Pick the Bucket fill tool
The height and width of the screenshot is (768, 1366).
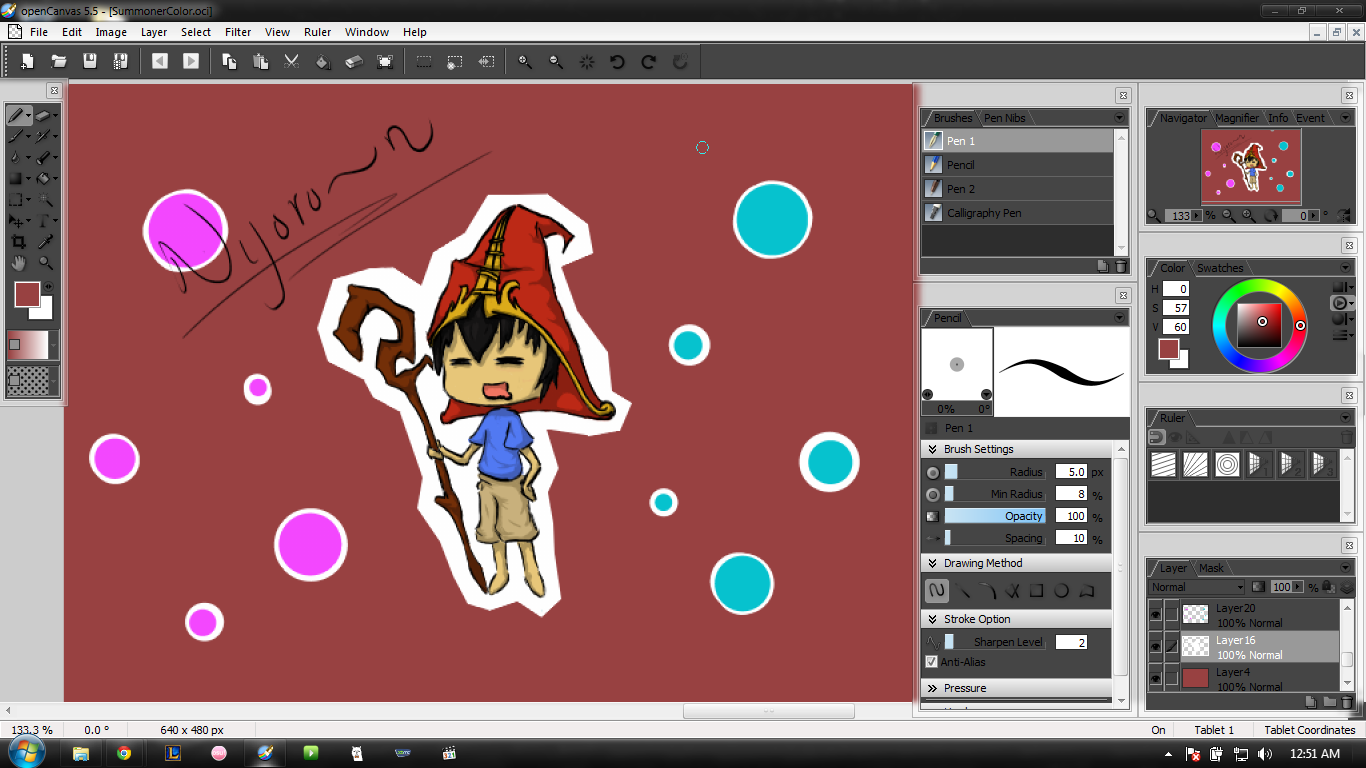[43, 178]
